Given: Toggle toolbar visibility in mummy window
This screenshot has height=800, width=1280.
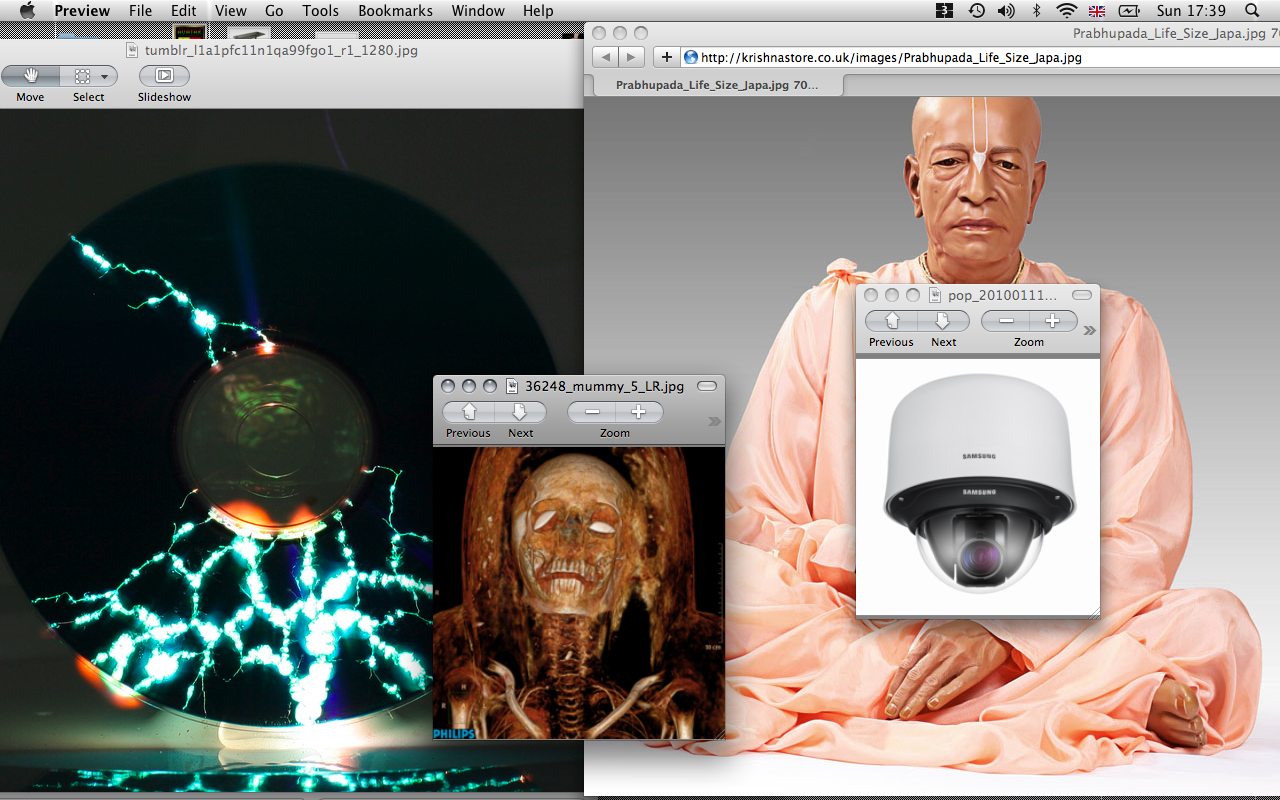Looking at the screenshot, I should pos(707,386).
